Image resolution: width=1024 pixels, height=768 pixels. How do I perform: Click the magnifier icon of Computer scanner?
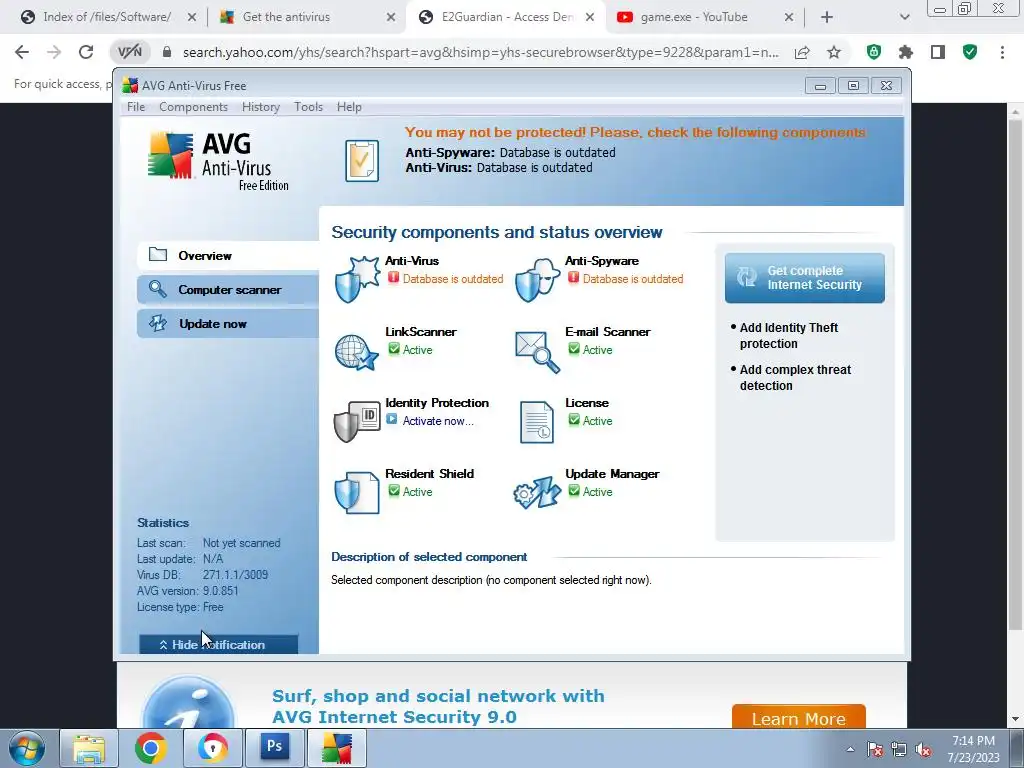pos(157,289)
